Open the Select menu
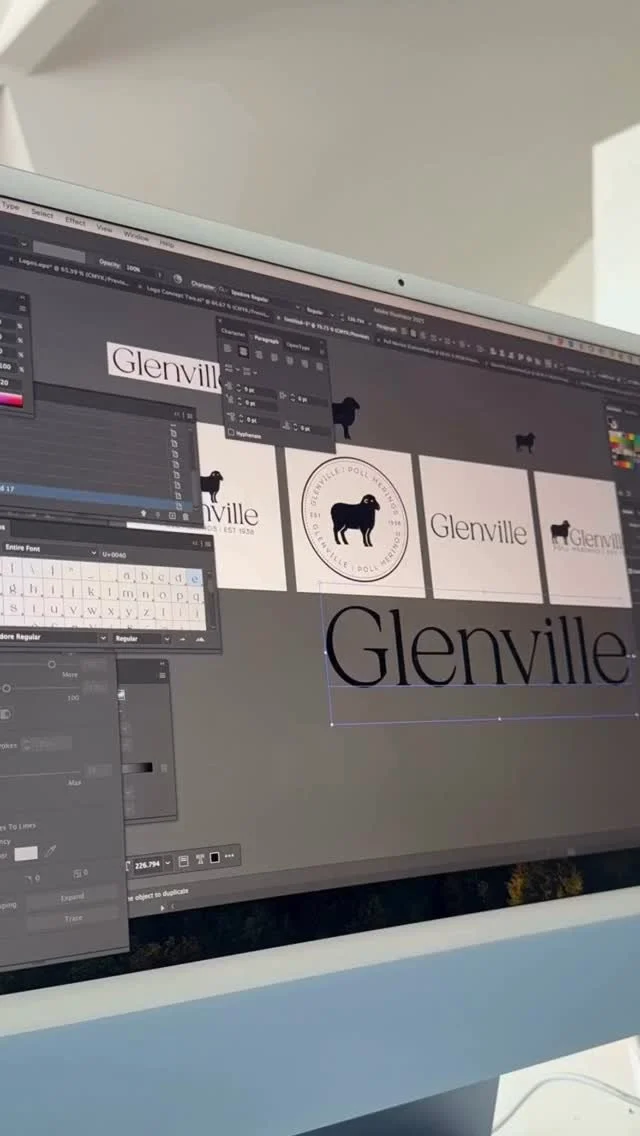 (x=42, y=214)
